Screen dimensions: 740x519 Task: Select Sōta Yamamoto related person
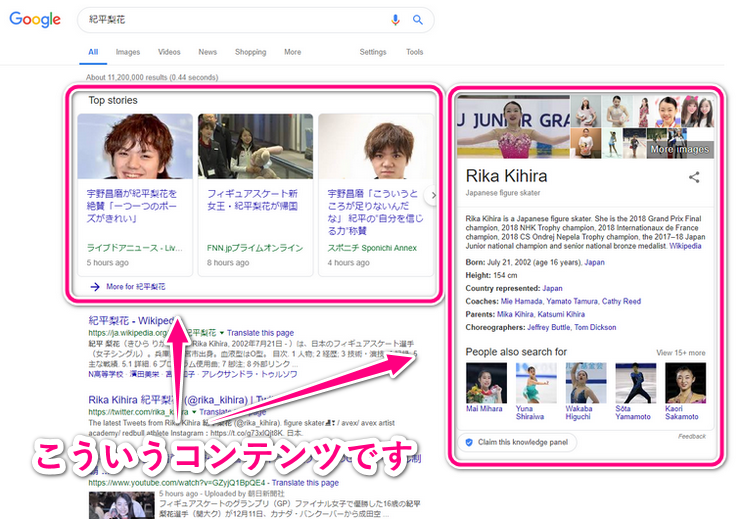pyautogui.click(x=636, y=391)
